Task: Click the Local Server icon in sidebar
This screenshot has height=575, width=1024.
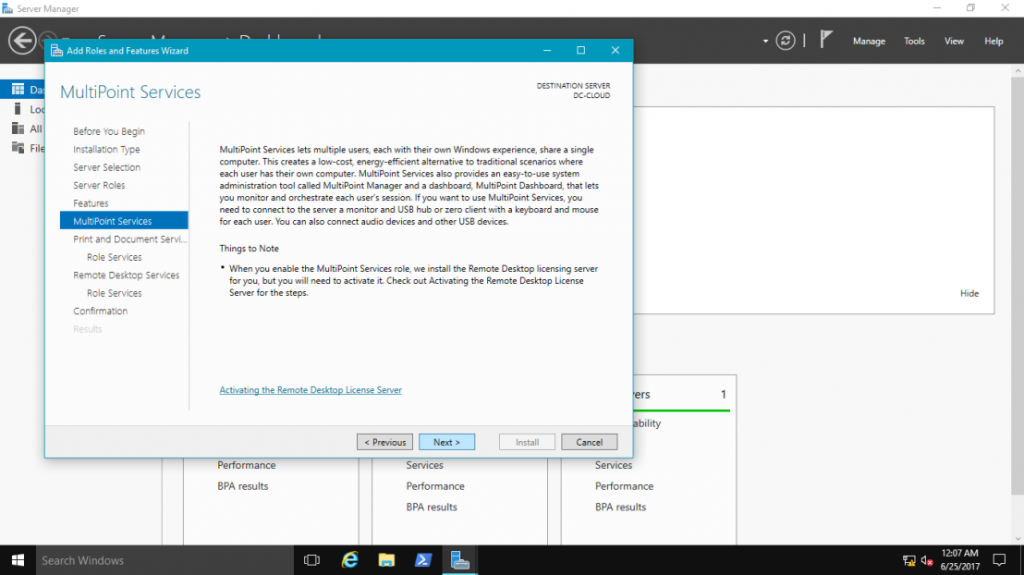Action: [18, 108]
